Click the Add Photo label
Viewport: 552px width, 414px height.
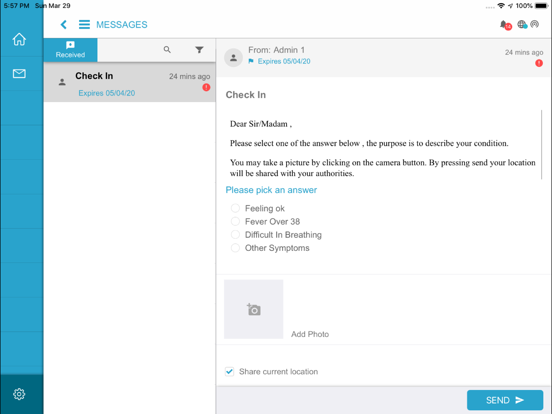click(310, 334)
